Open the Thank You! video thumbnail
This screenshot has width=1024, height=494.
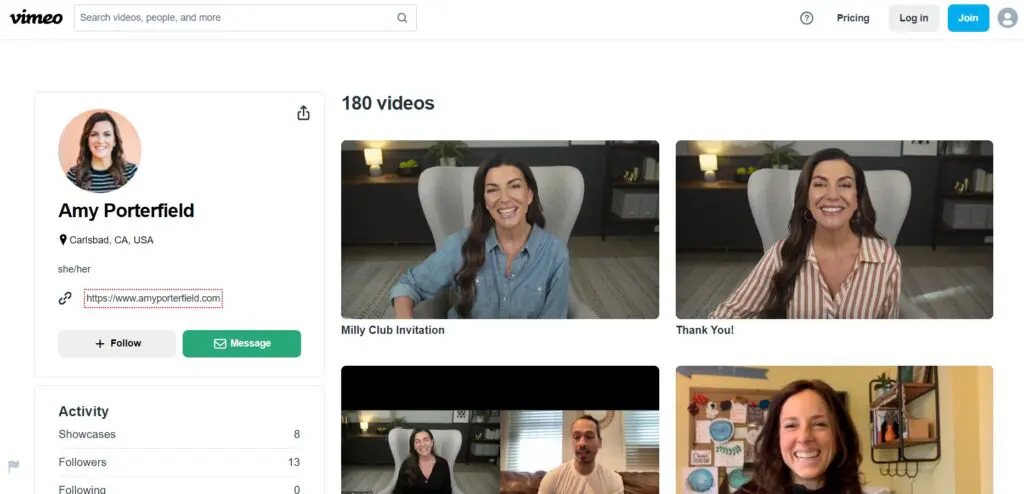834,229
